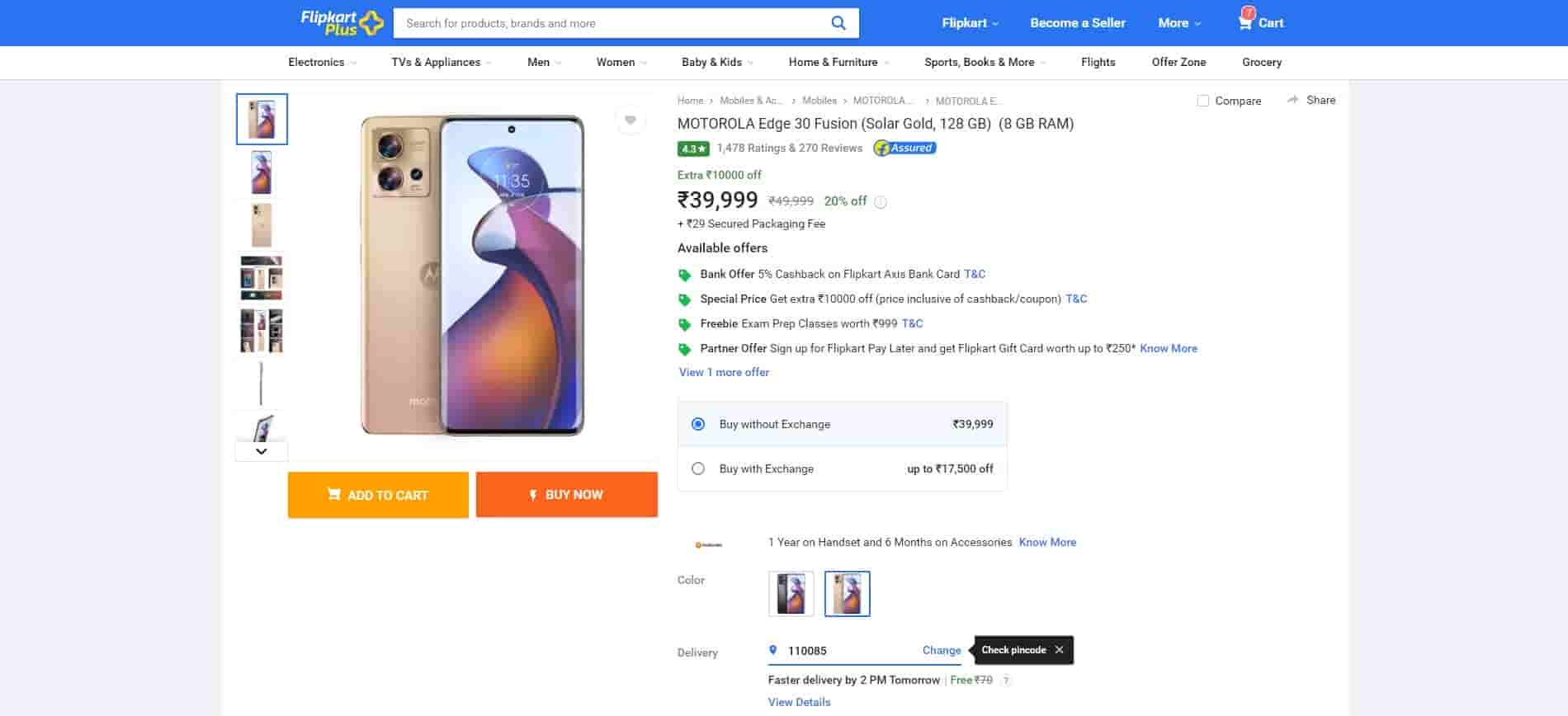1568x716 pixels.
Task: Click the delivery charge help icon
Action: (x=1005, y=681)
